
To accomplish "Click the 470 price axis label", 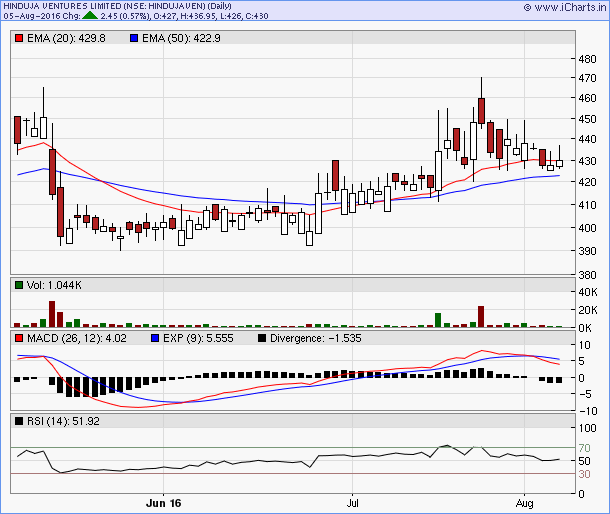I will pyautogui.click(x=587, y=78).
